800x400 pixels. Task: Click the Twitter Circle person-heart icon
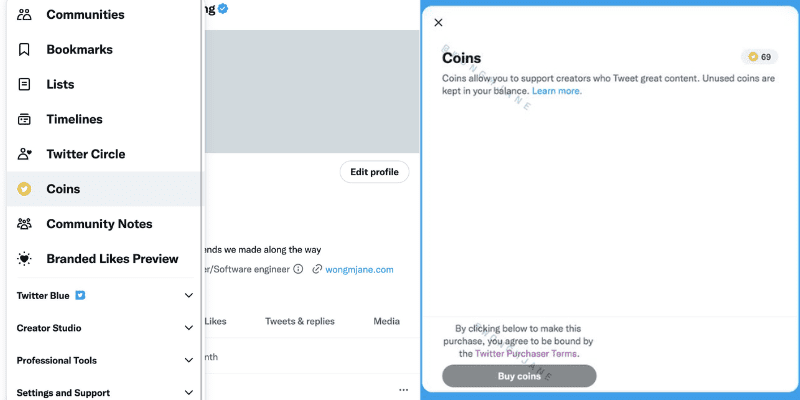[25, 155]
